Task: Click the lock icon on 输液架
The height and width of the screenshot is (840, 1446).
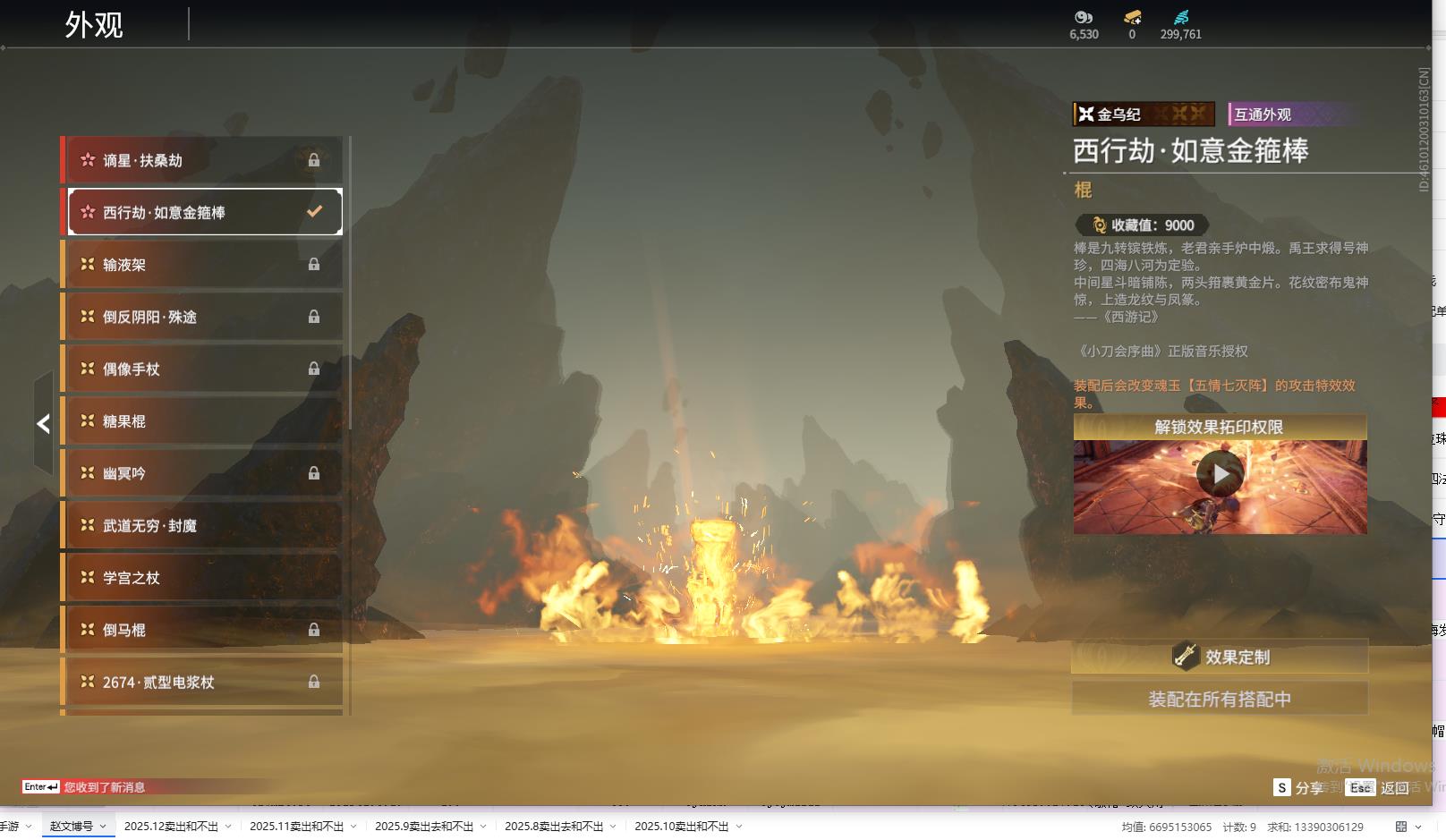Action: tap(314, 264)
